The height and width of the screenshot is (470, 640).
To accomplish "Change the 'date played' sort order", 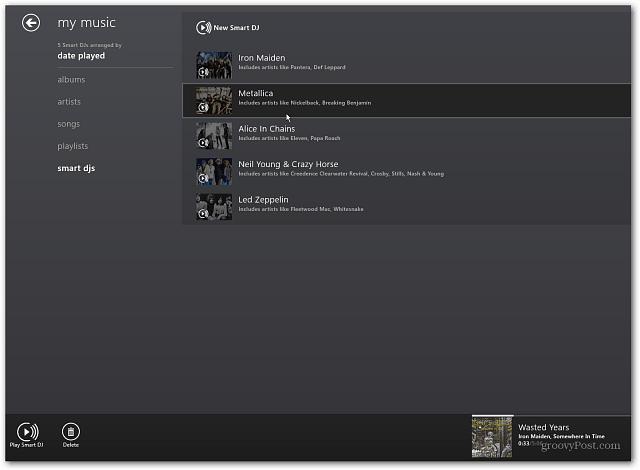I will [x=81, y=56].
